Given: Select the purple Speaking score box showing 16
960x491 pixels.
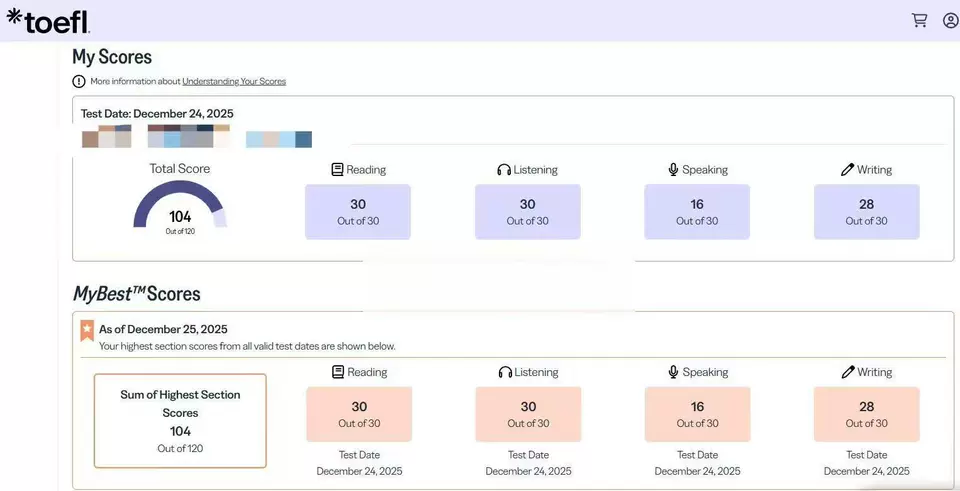Looking at the screenshot, I should click(697, 212).
